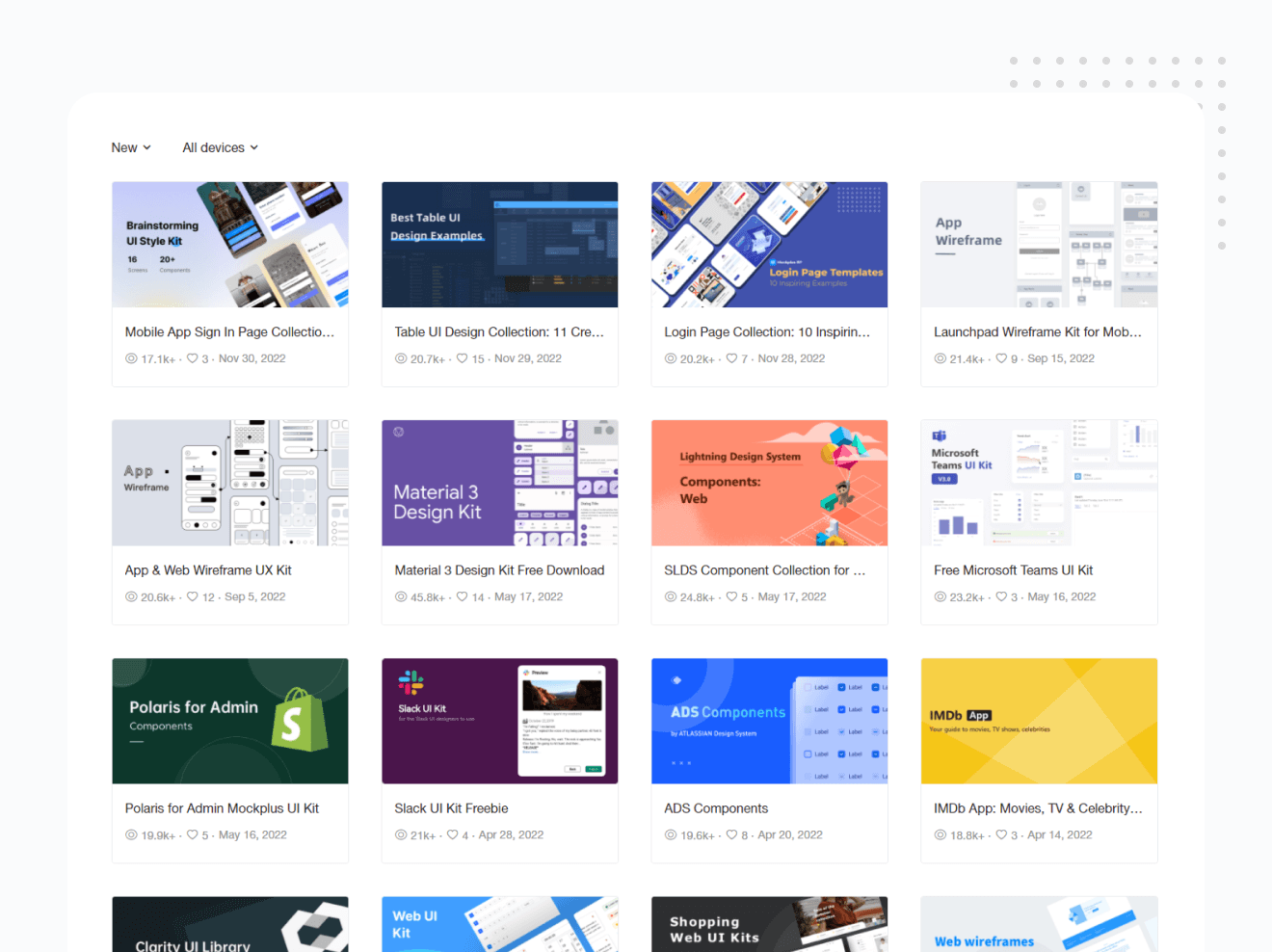The image size is (1272, 952).
Task: Expand the All devices filter dropdown
Action: click(x=220, y=147)
